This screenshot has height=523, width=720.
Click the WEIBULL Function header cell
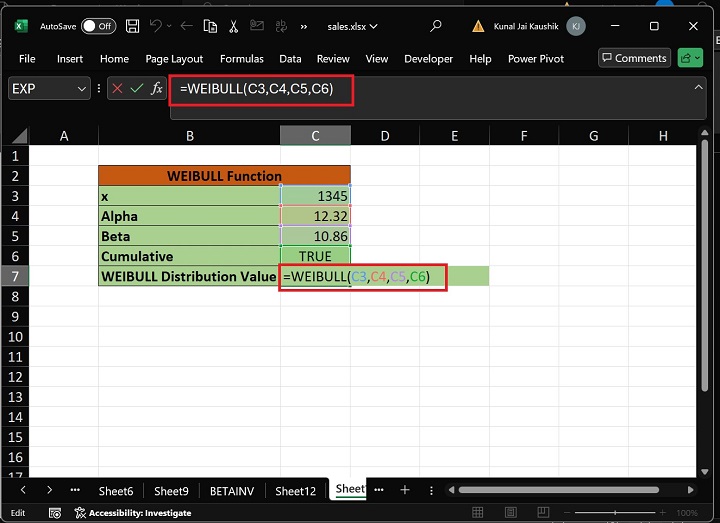[224, 176]
